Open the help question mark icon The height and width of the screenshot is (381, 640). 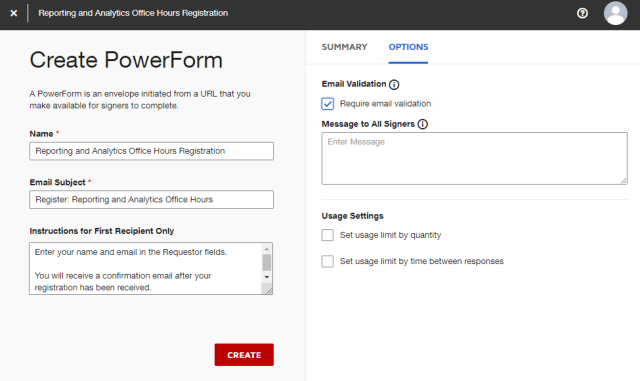(582, 13)
